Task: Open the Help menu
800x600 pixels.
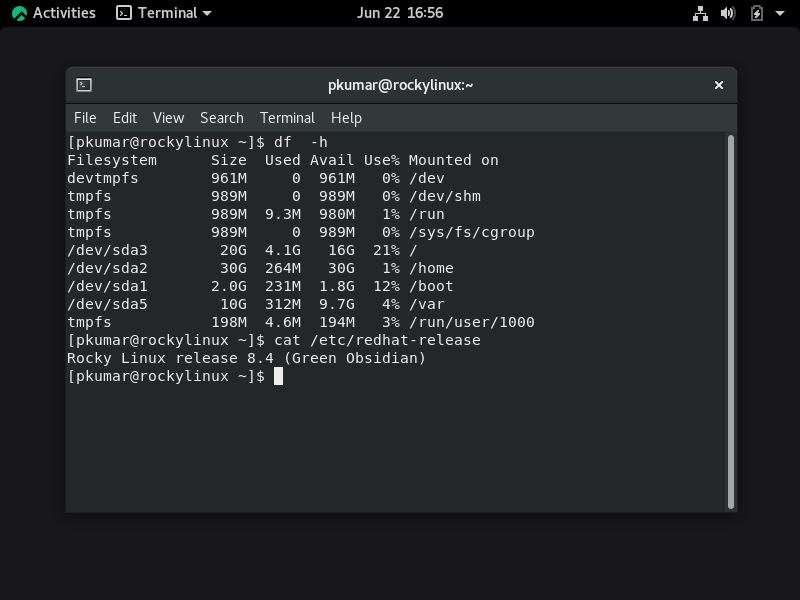Action: coord(346,118)
